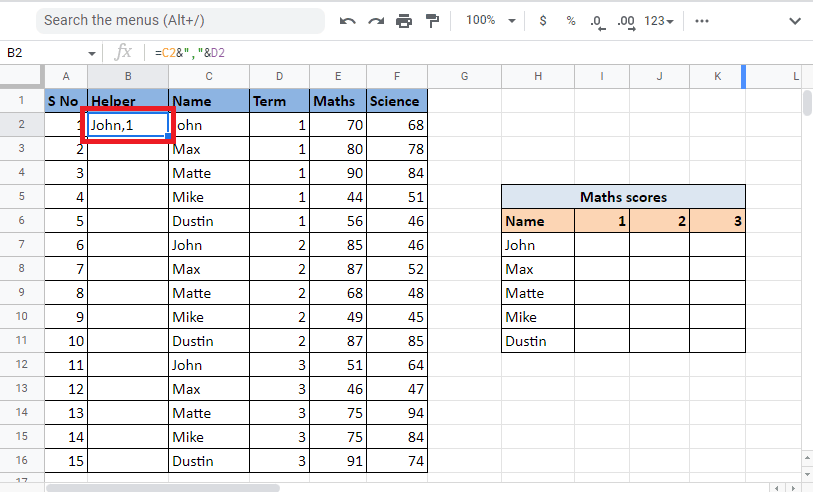Viewport: 813px width, 492px height.
Task: Select row 11 header
Action: tap(22, 341)
